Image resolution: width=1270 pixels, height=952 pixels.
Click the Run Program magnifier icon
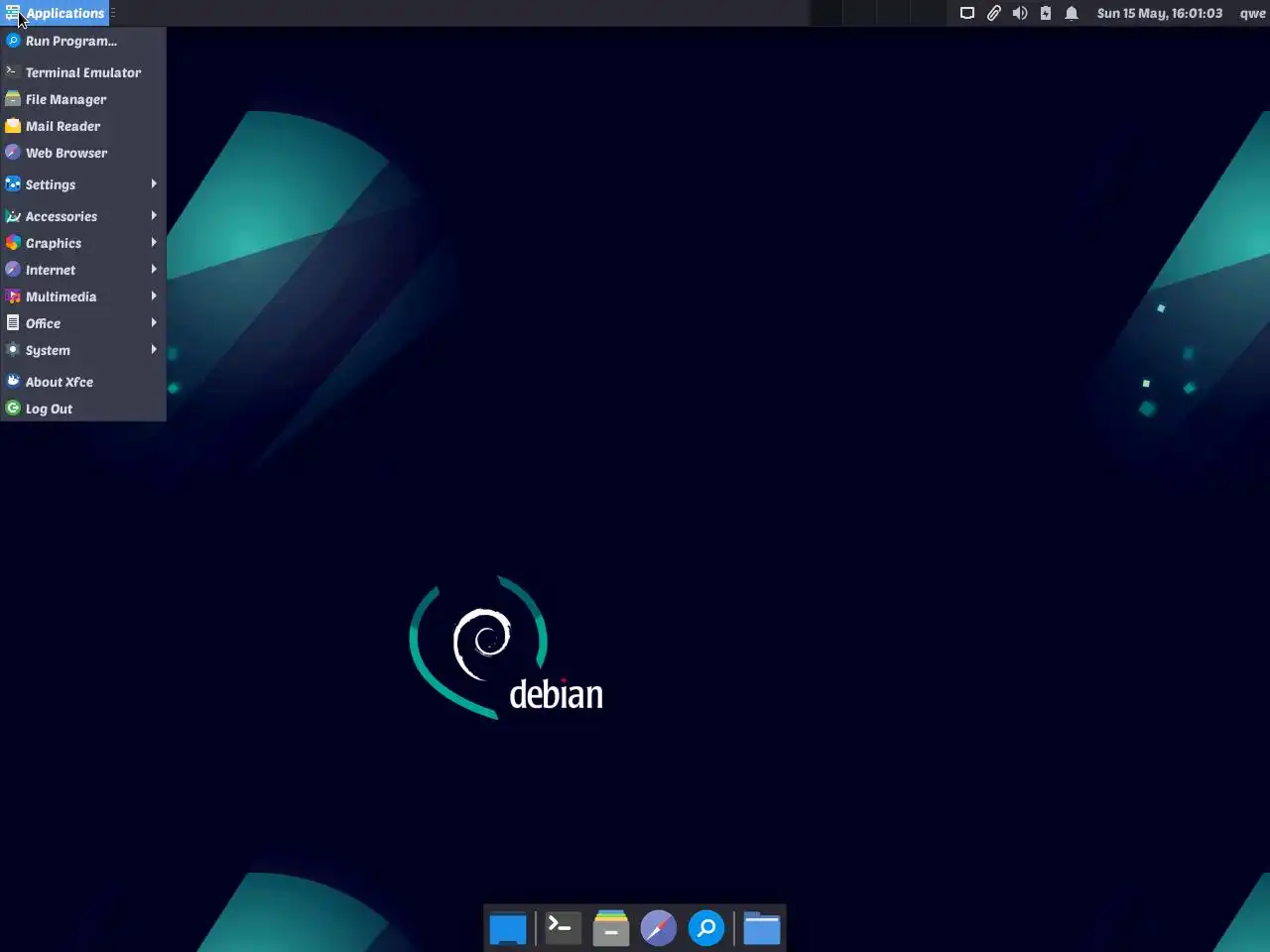click(13, 41)
